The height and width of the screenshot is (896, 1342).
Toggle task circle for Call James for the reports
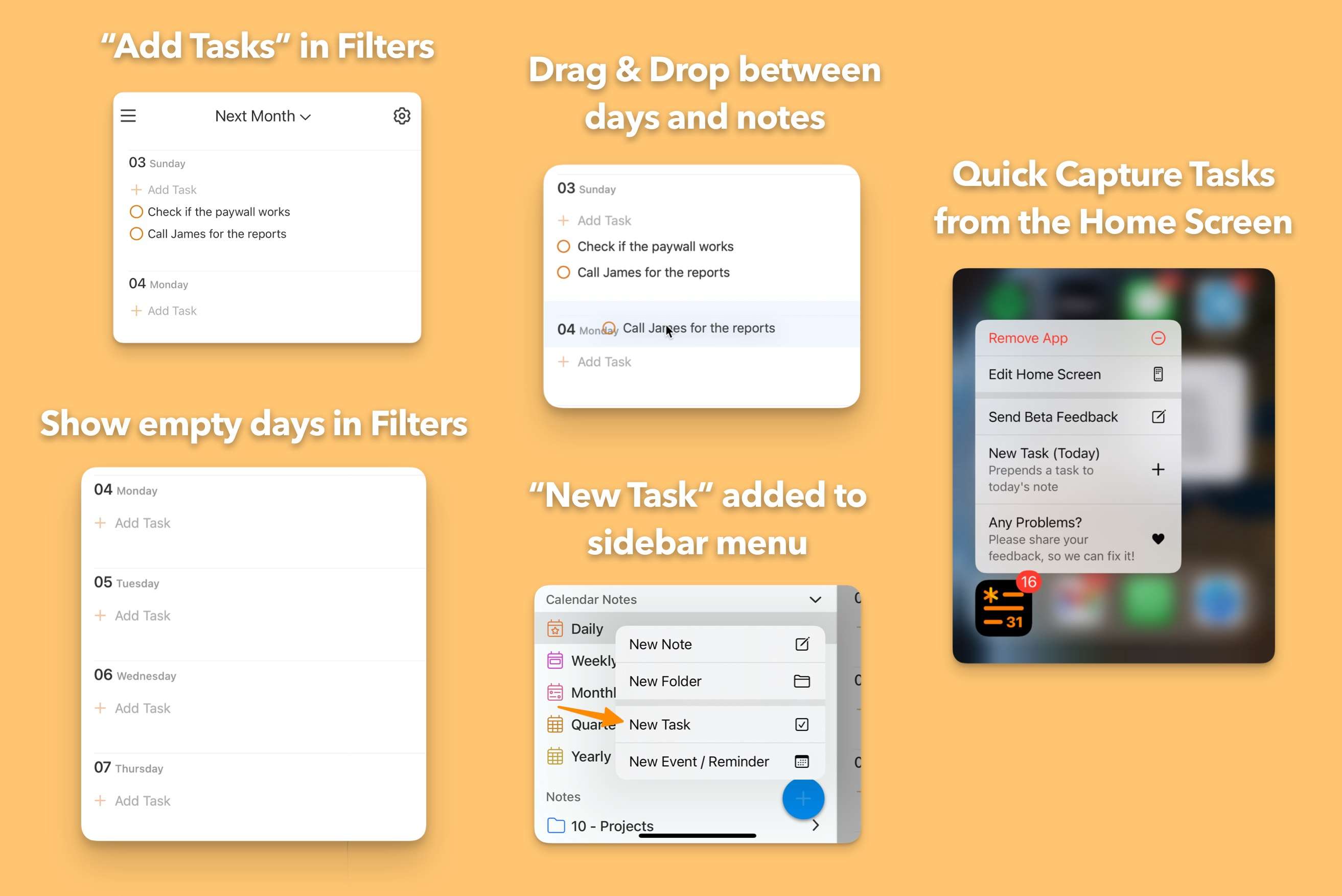point(135,233)
